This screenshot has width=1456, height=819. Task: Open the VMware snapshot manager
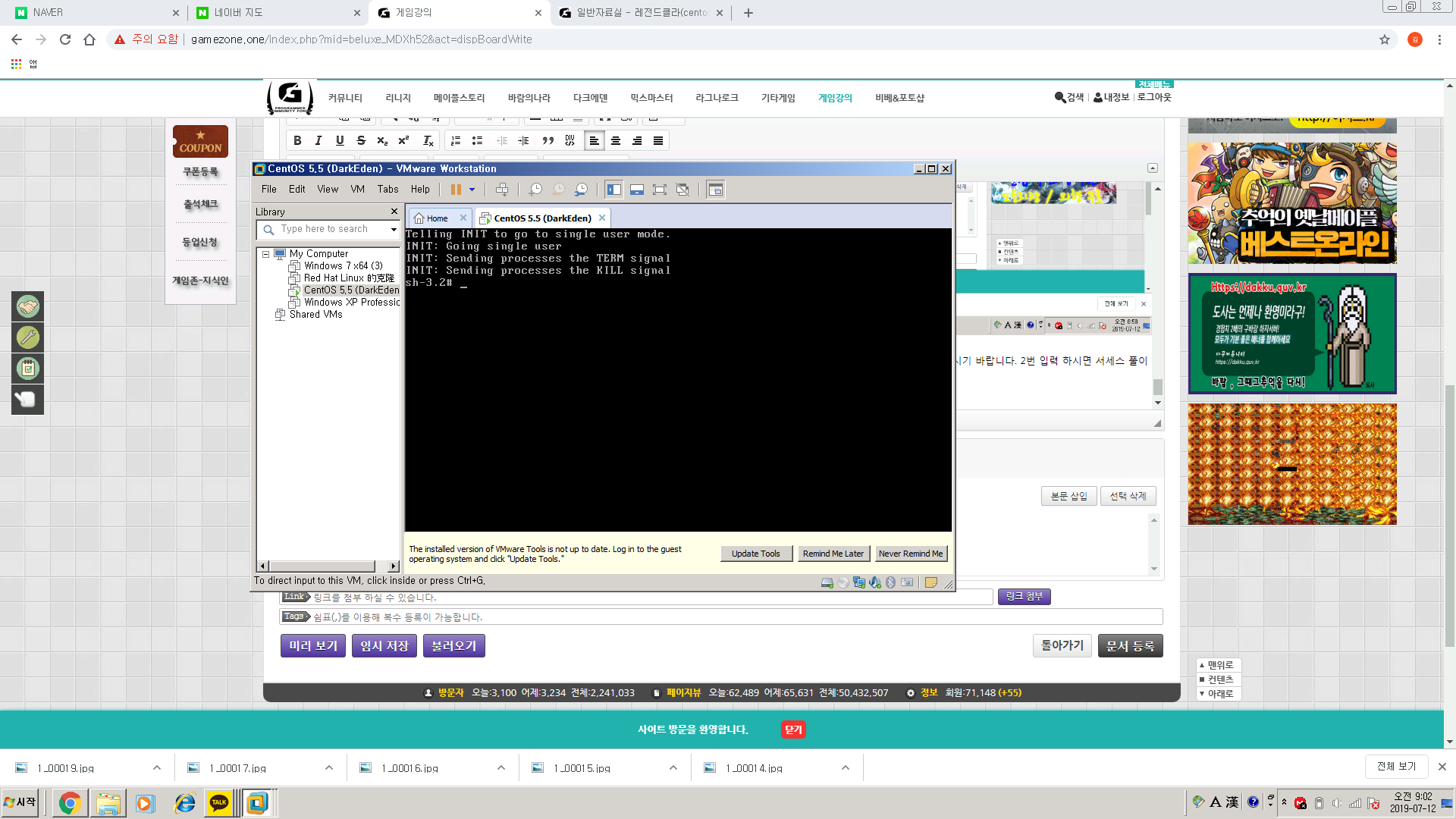[581, 190]
